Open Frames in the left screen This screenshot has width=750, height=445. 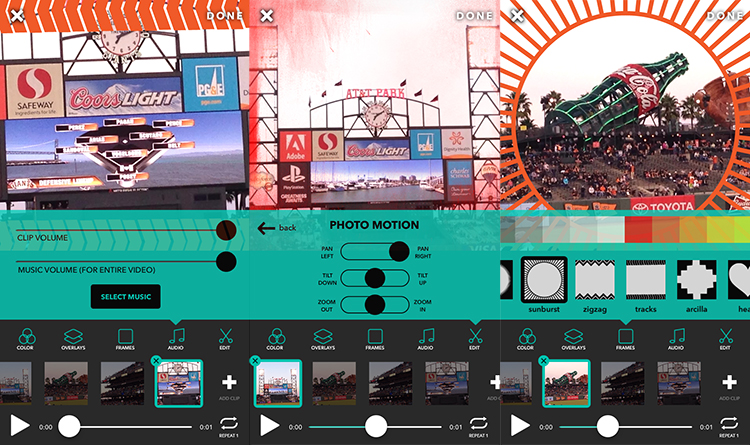pyautogui.click(x=125, y=339)
